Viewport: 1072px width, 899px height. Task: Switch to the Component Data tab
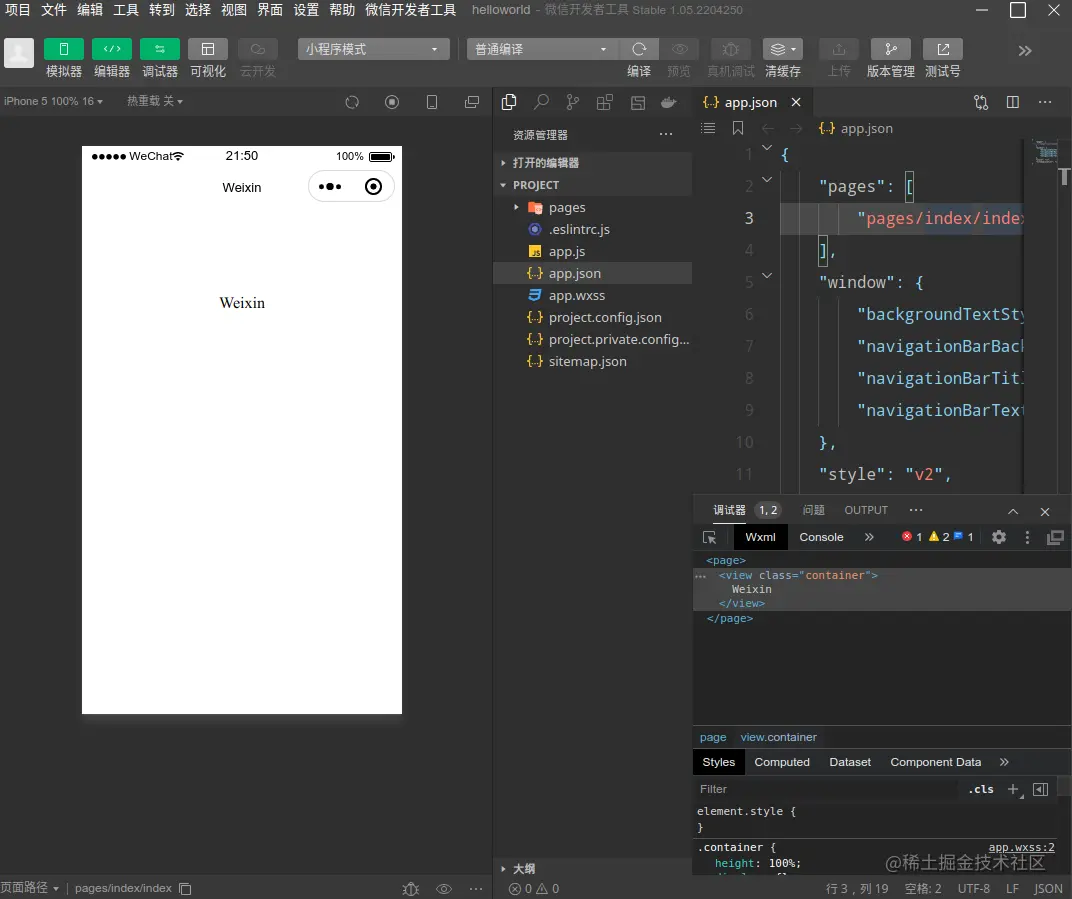pos(935,762)
